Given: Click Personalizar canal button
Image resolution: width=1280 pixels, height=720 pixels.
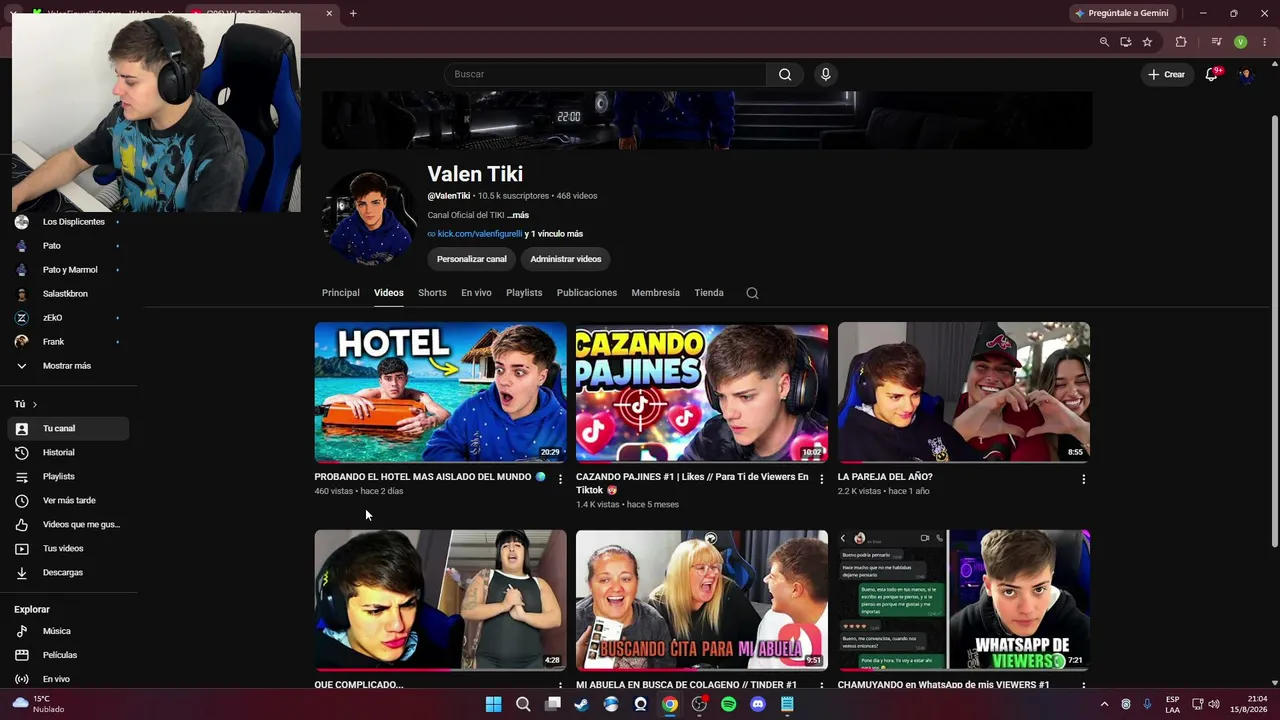Looking at the screenshot, I should 472,259.
